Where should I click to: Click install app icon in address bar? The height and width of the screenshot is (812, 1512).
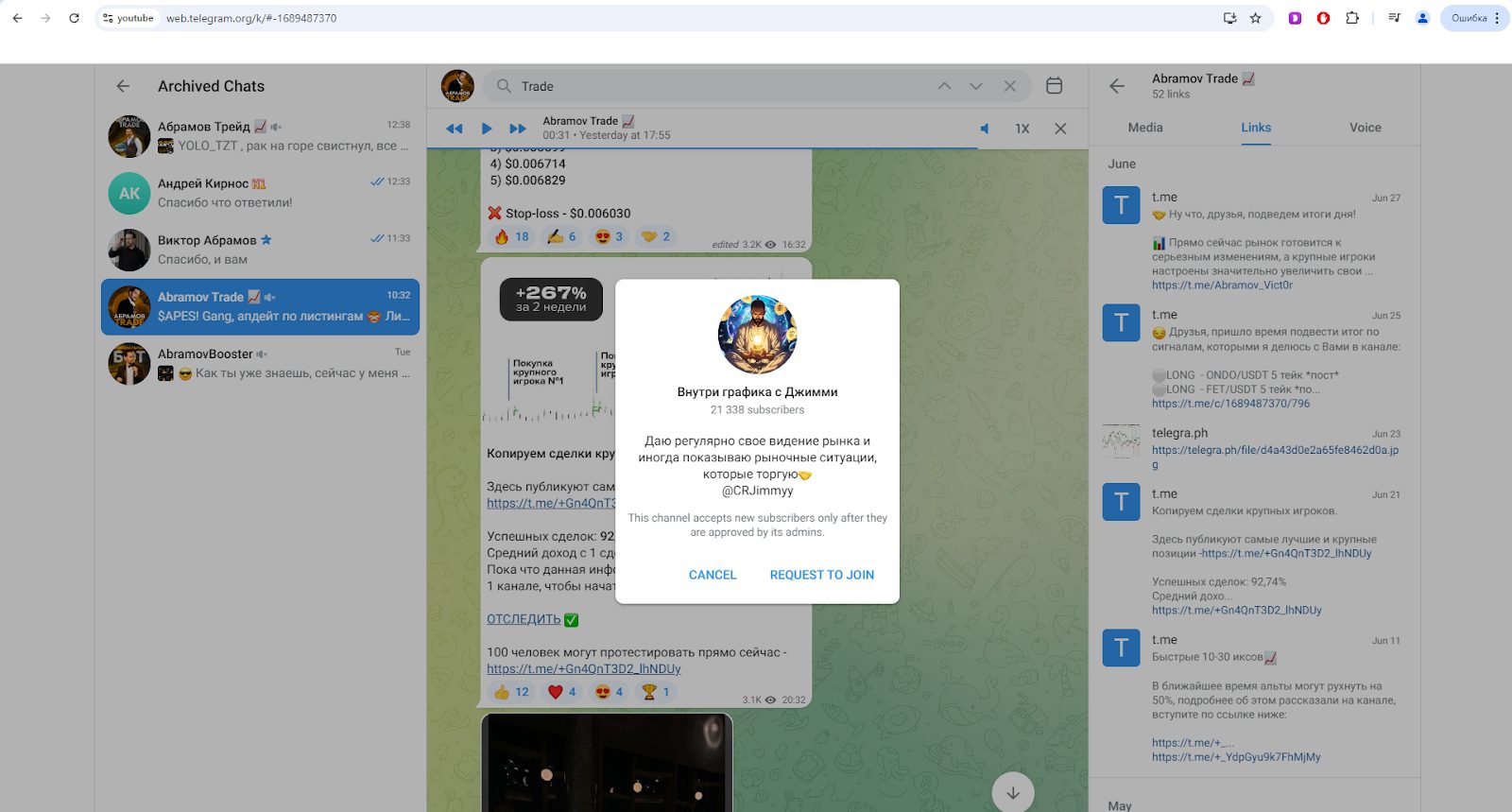pos(1229,18)
